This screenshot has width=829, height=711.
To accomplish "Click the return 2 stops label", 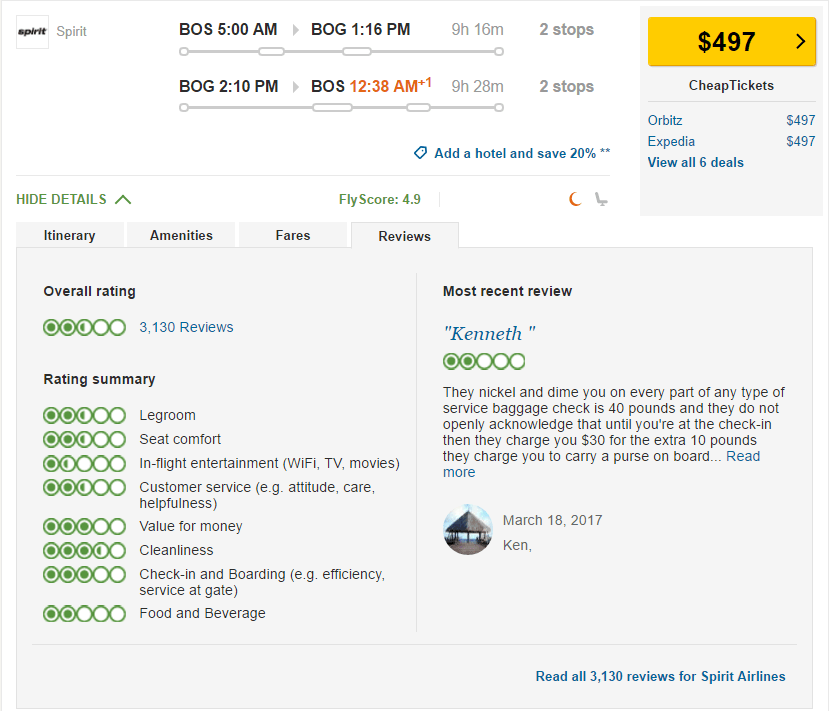I will click(x=566, y=86).
